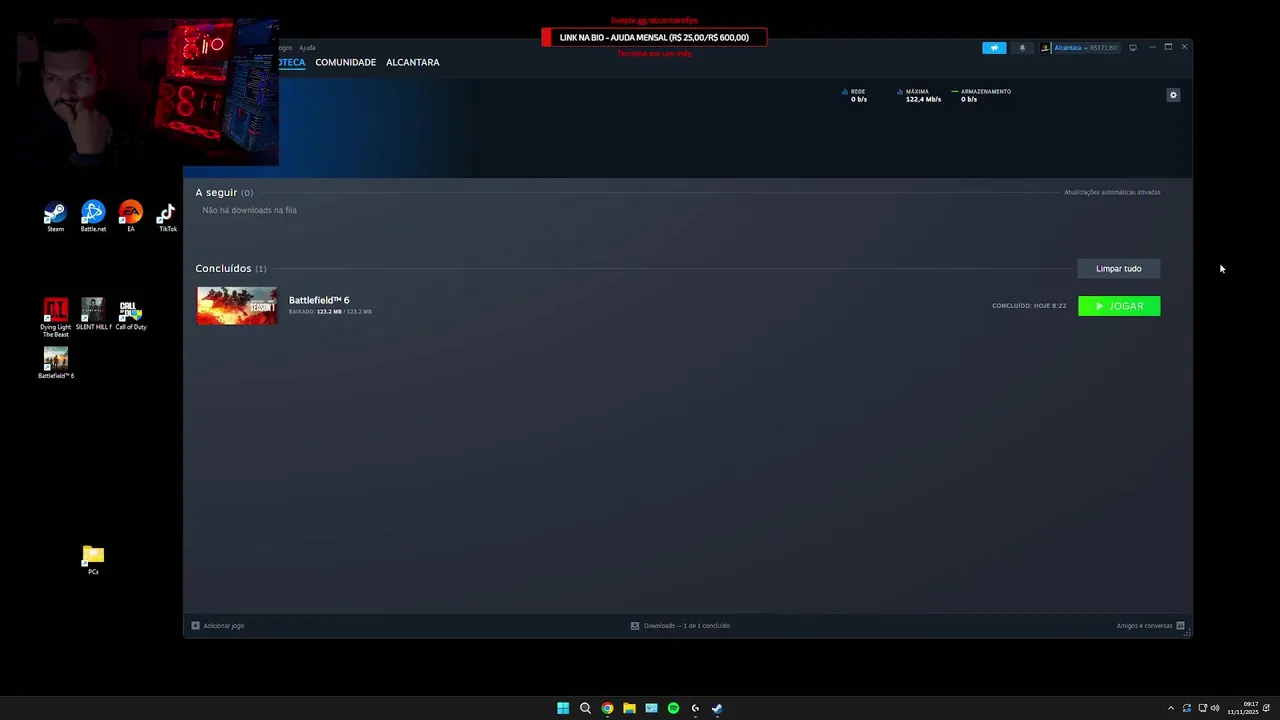Screen dimensions: 1280x720
Task: Click the Adicionar jogo plus icon
Action: tap(196, 626)
